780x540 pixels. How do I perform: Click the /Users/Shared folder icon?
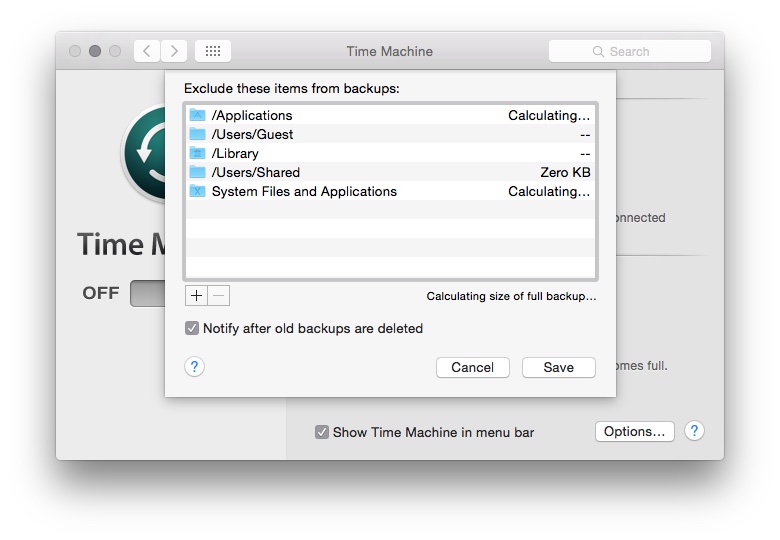tap(197, 172)
